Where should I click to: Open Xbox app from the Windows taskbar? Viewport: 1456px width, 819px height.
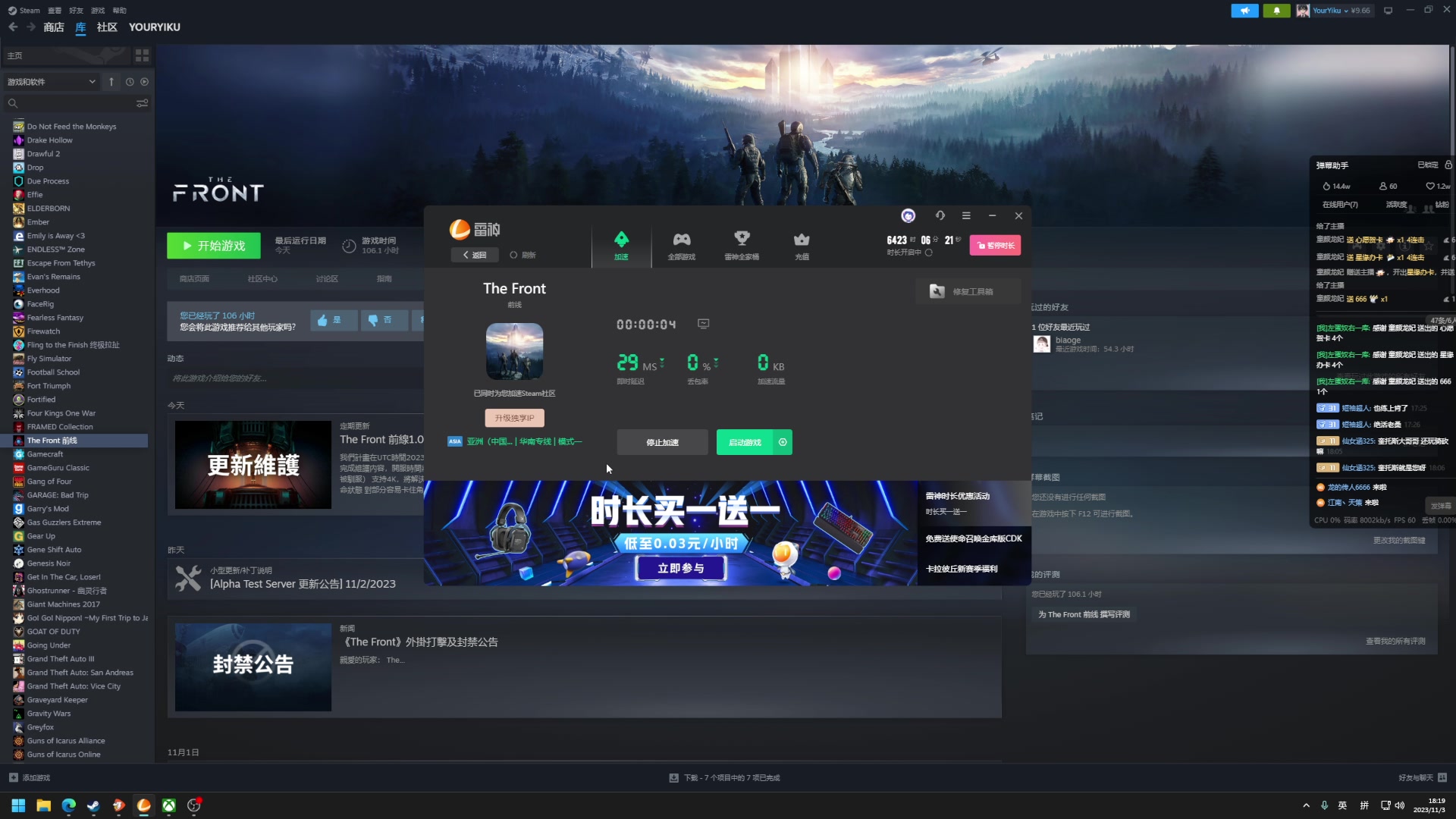coord(169,805)
